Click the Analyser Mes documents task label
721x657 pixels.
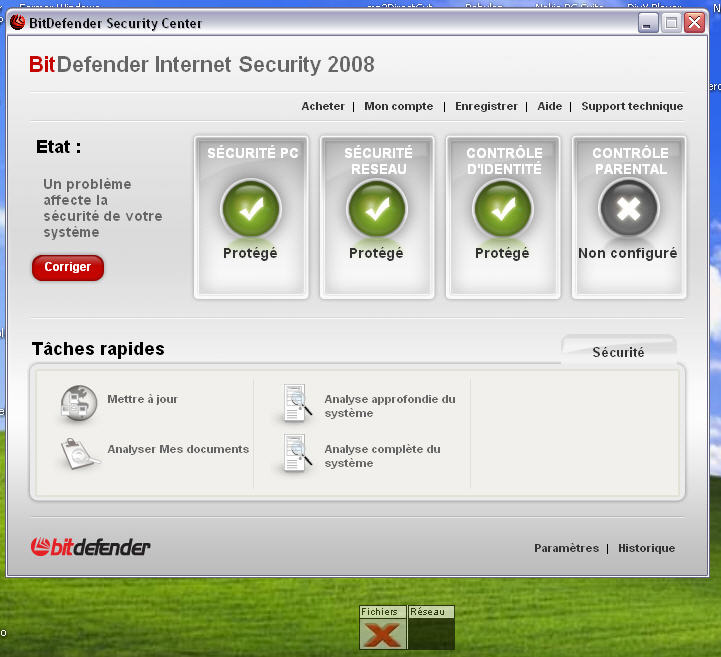(178, 449)
